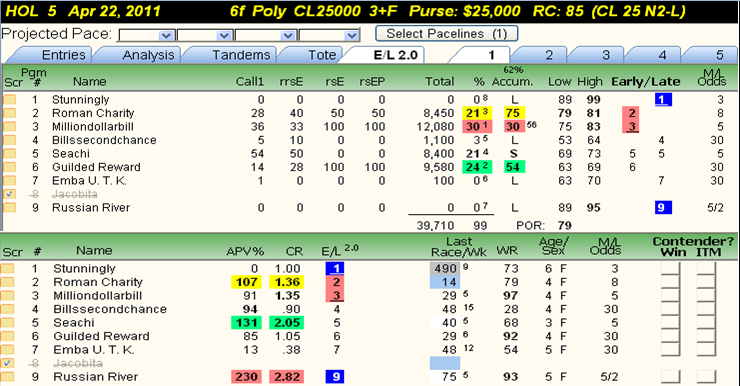Click yellow Accum. value 75 for Roman Charity
Image resolution: width=740 pixels, height=386 pixels.
coord(513,113)
